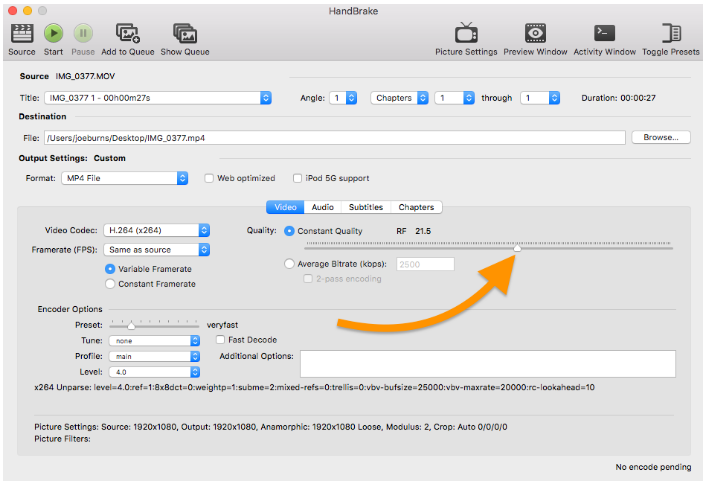Enable the Web optimized checkbox
This screenshot has height=483, width=705.
pyautogui.click(x=209, y=178)
